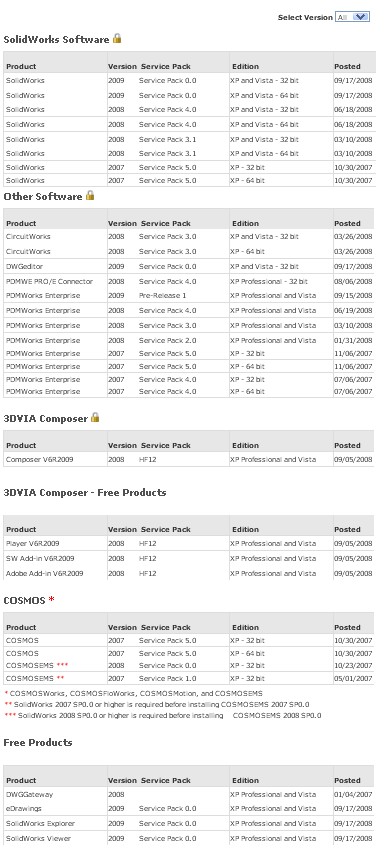Open Adobe Add-in V6R2009 entry
The width and height of the screenshot is (390, 859).
coord(44,573)
